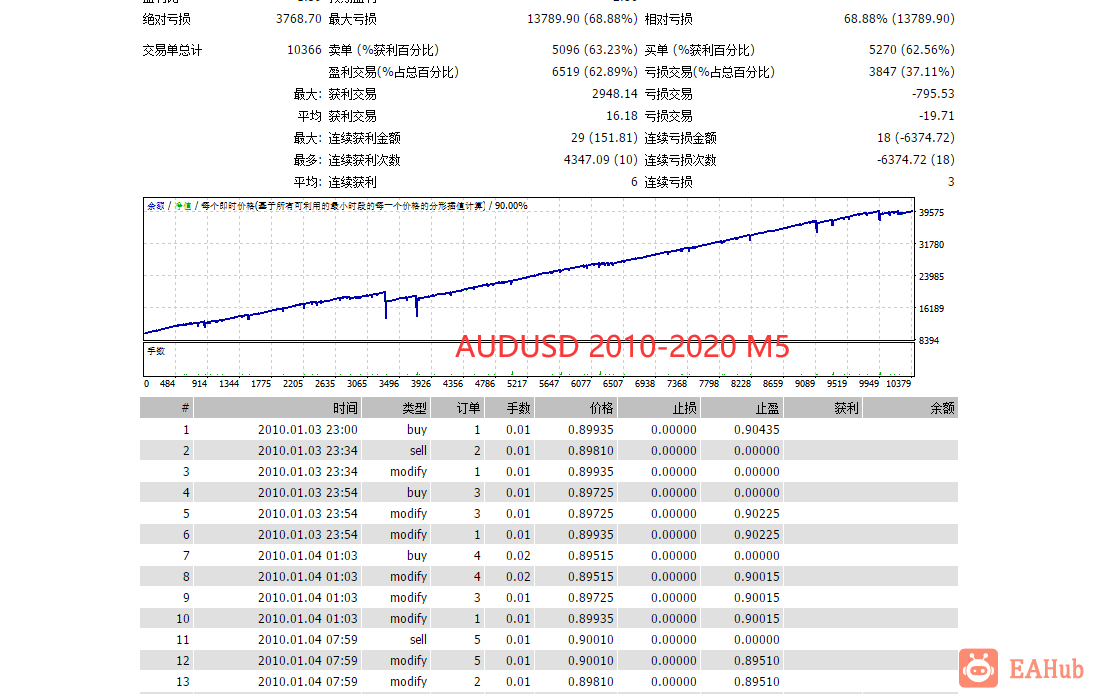Click y-axis value 8394 on chart
1098x694 pixels.
tap(929, 340)
